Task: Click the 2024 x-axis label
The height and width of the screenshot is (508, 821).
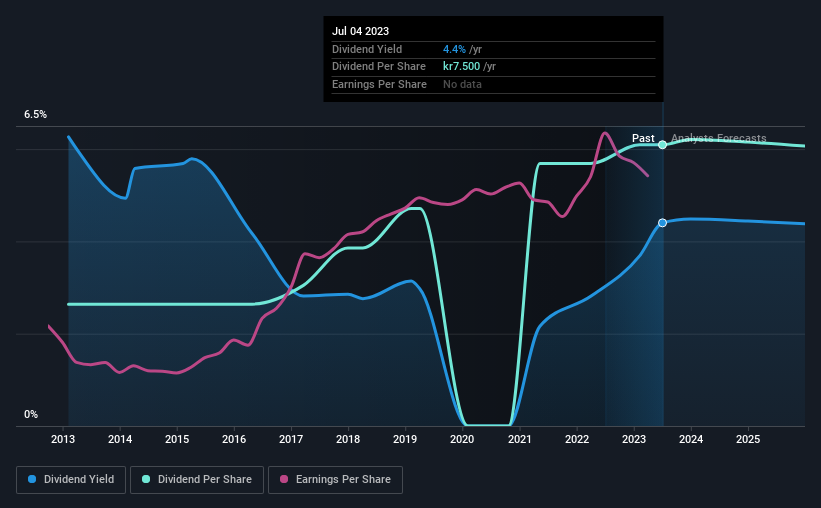Action: pos(691,439)
